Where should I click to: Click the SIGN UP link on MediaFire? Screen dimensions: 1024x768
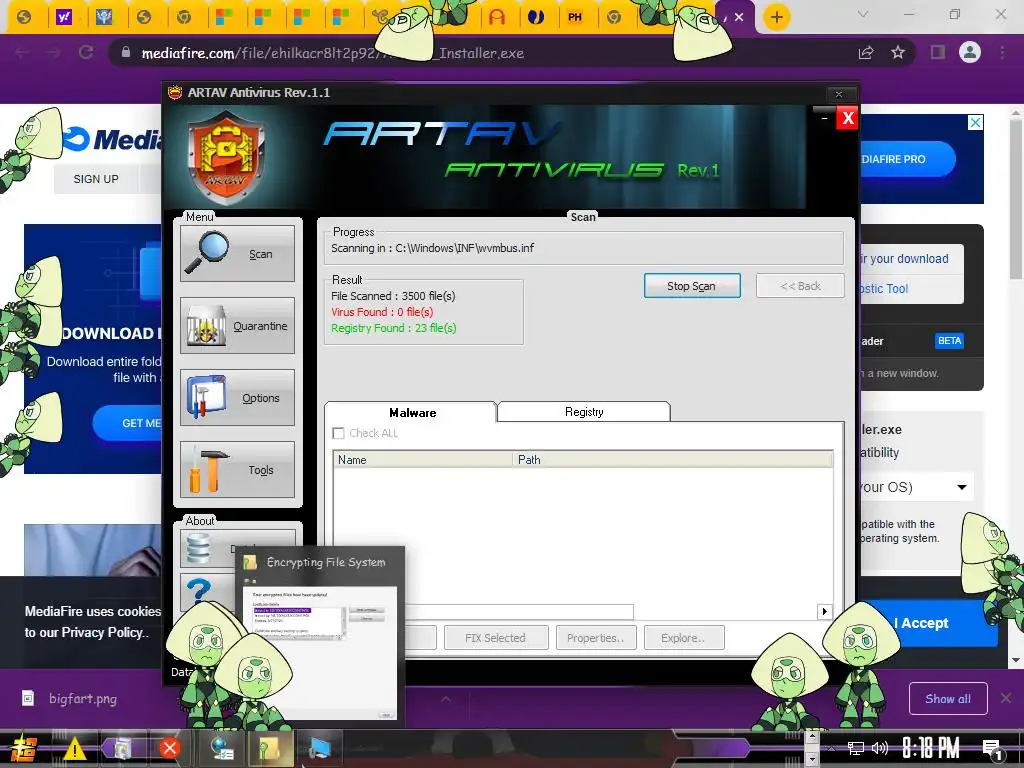96,179
